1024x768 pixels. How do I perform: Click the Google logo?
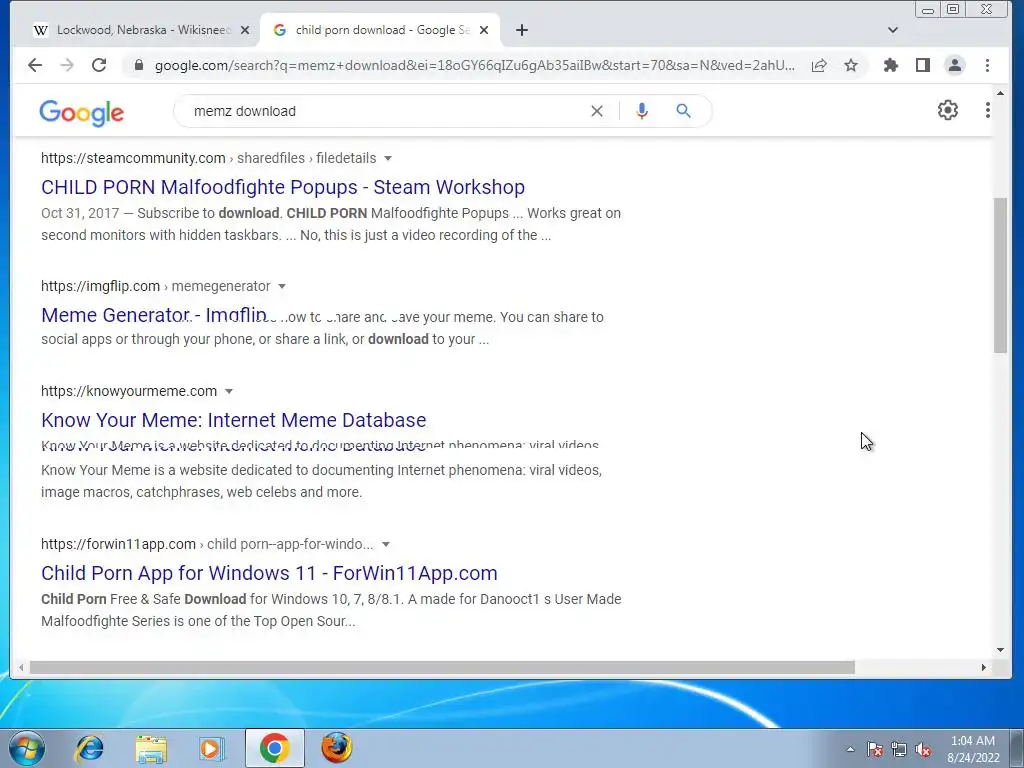click(82, 112)
